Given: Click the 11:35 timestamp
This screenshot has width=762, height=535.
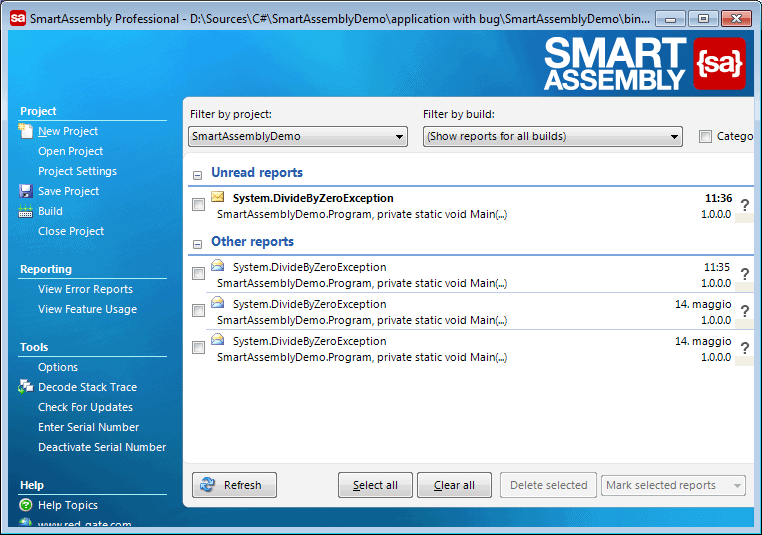Looking at the screenshot, I should pyautogui.click(x=717, y=267).
